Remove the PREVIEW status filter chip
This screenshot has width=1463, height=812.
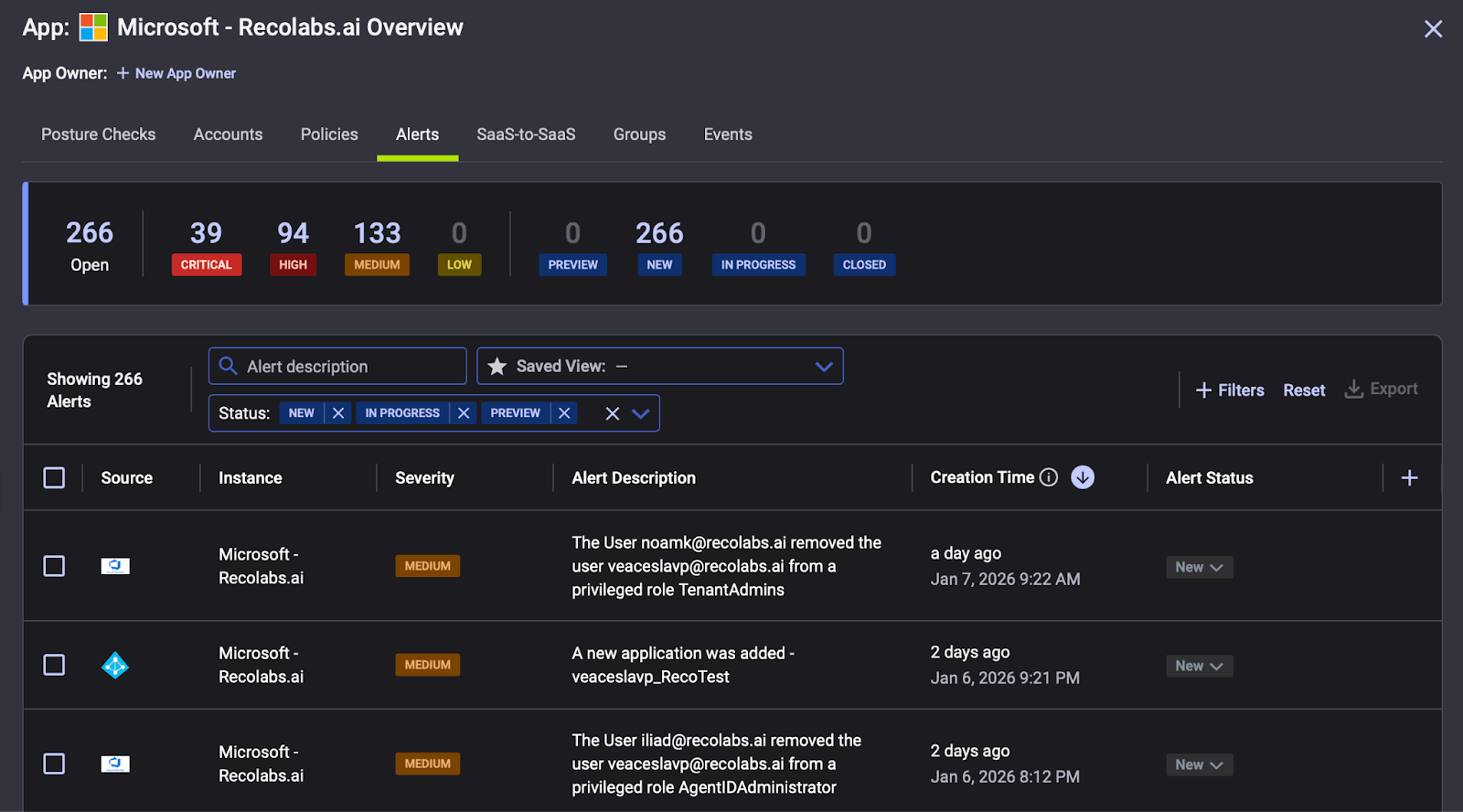click(x=564, y=413)
